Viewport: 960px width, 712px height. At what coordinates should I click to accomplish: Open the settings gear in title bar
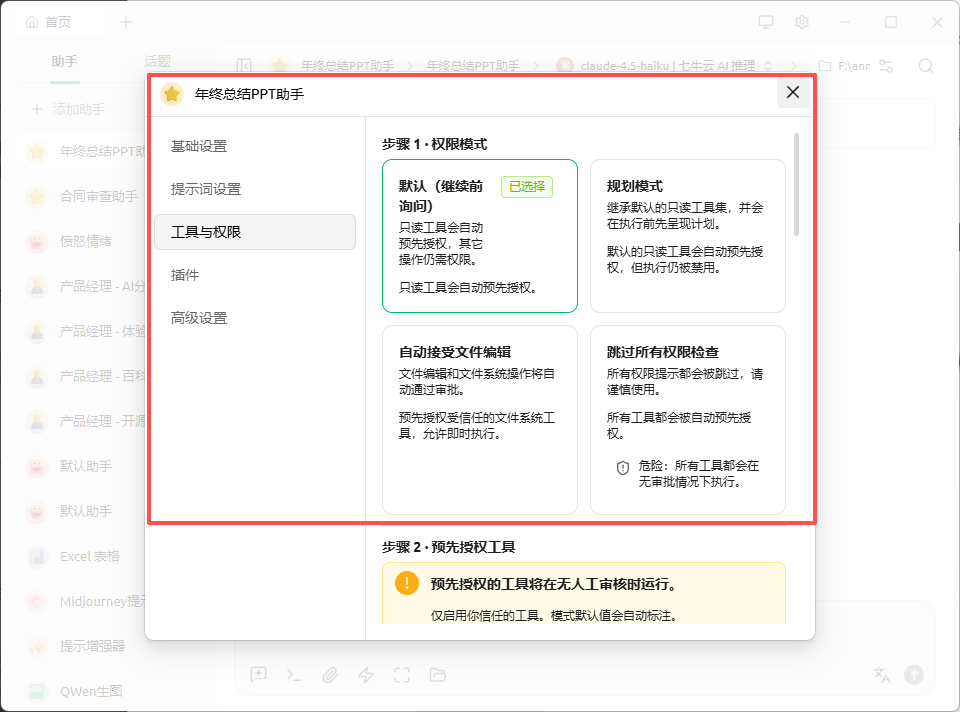(801, 22)
